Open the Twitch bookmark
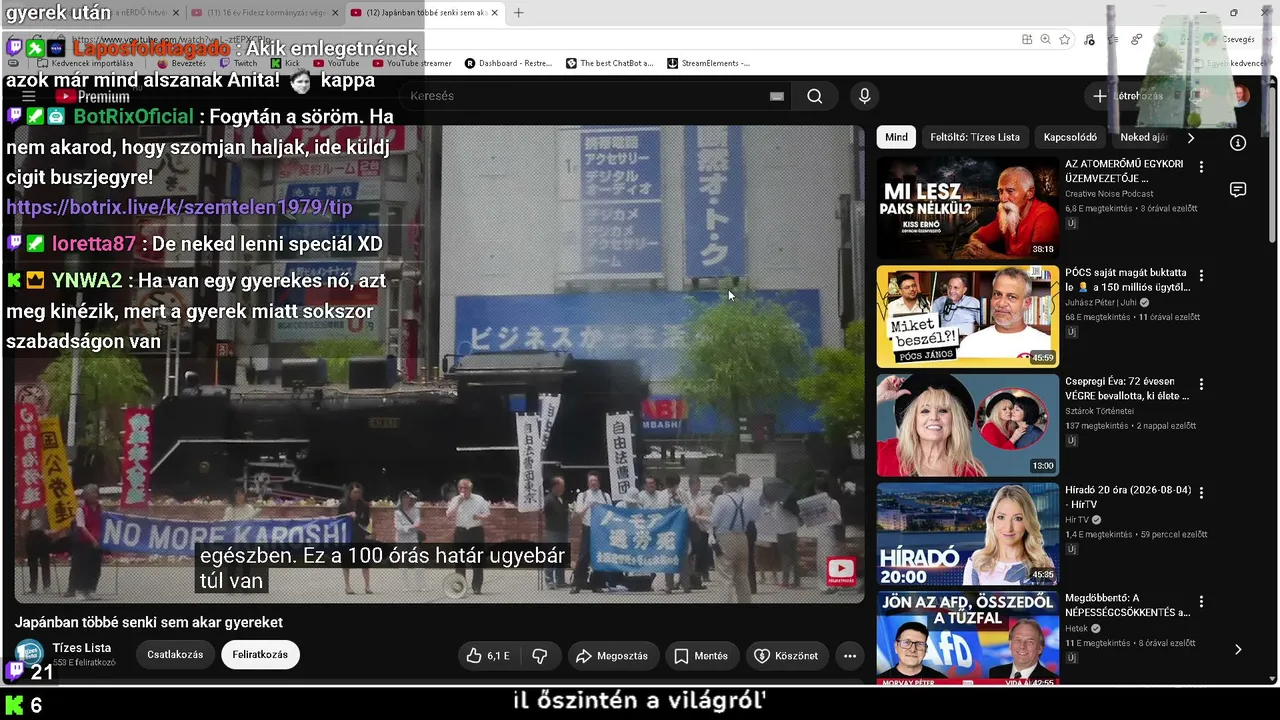1280x720 pixels. [x=238, y=63]
